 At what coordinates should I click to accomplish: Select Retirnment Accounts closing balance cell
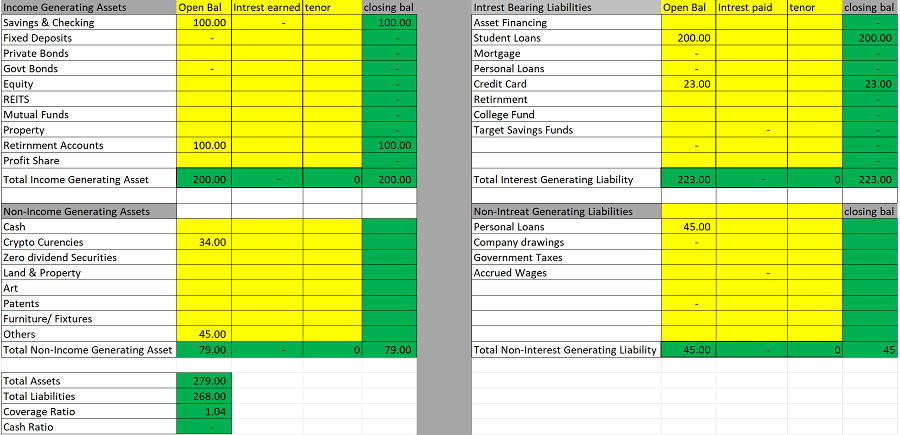[x=387, y=145]
